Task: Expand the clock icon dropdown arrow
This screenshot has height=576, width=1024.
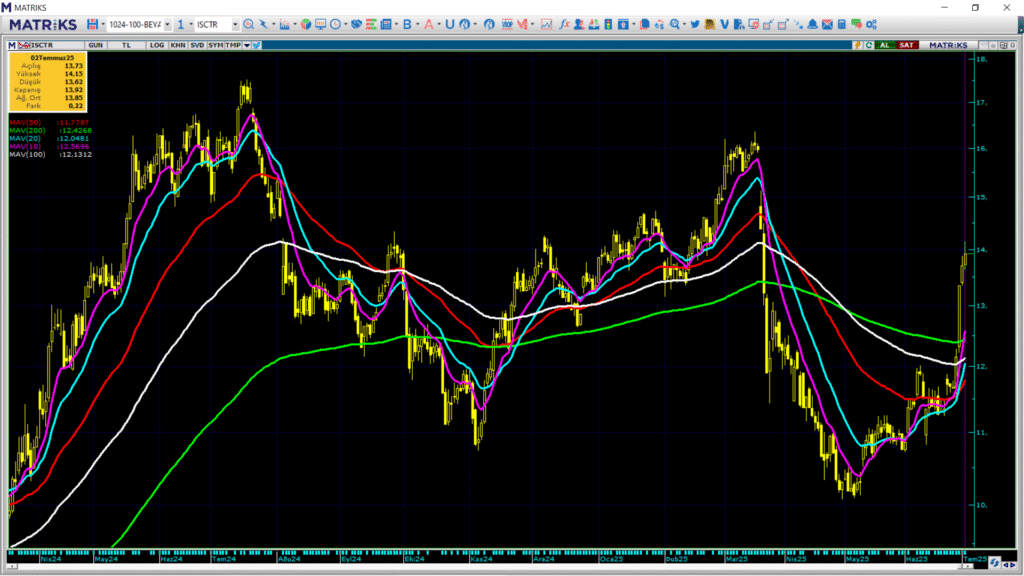Action: [345, 24]
